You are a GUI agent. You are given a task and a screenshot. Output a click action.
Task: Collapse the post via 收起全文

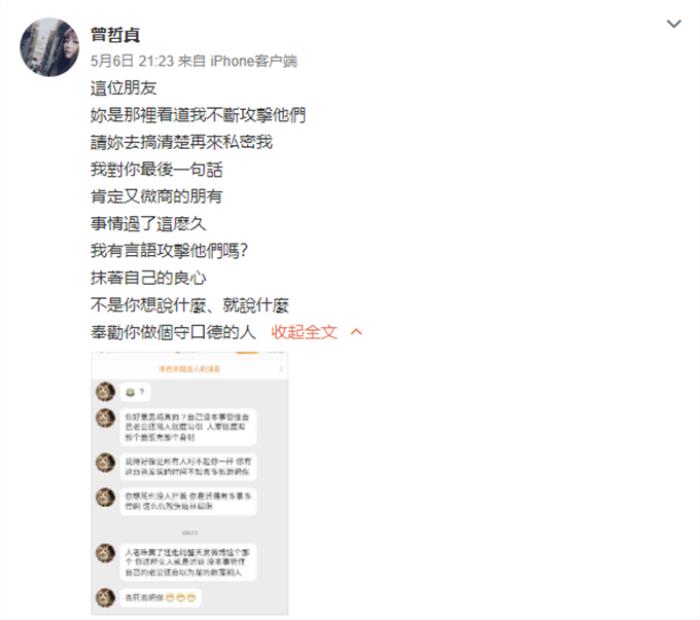[x=304, y=332]
